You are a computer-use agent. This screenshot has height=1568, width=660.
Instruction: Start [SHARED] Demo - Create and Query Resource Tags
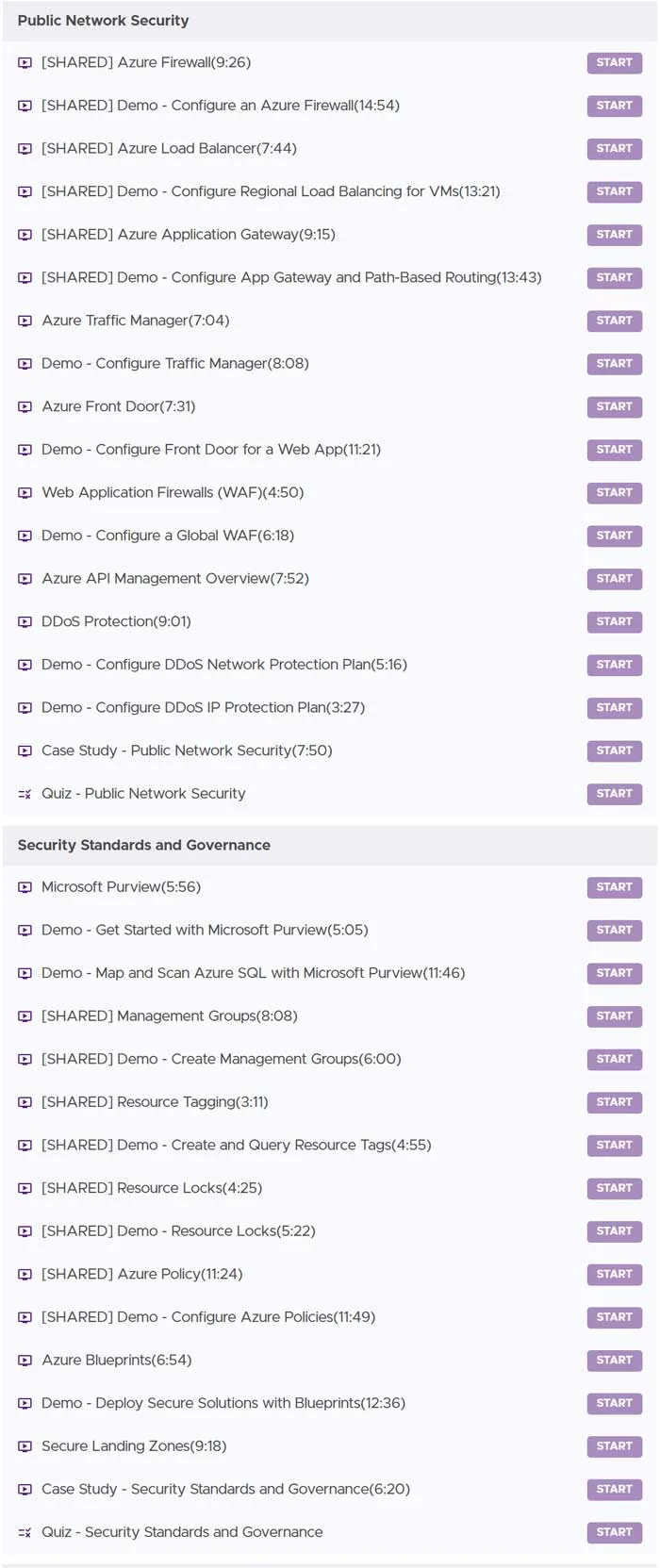[x=614, y=1146]
